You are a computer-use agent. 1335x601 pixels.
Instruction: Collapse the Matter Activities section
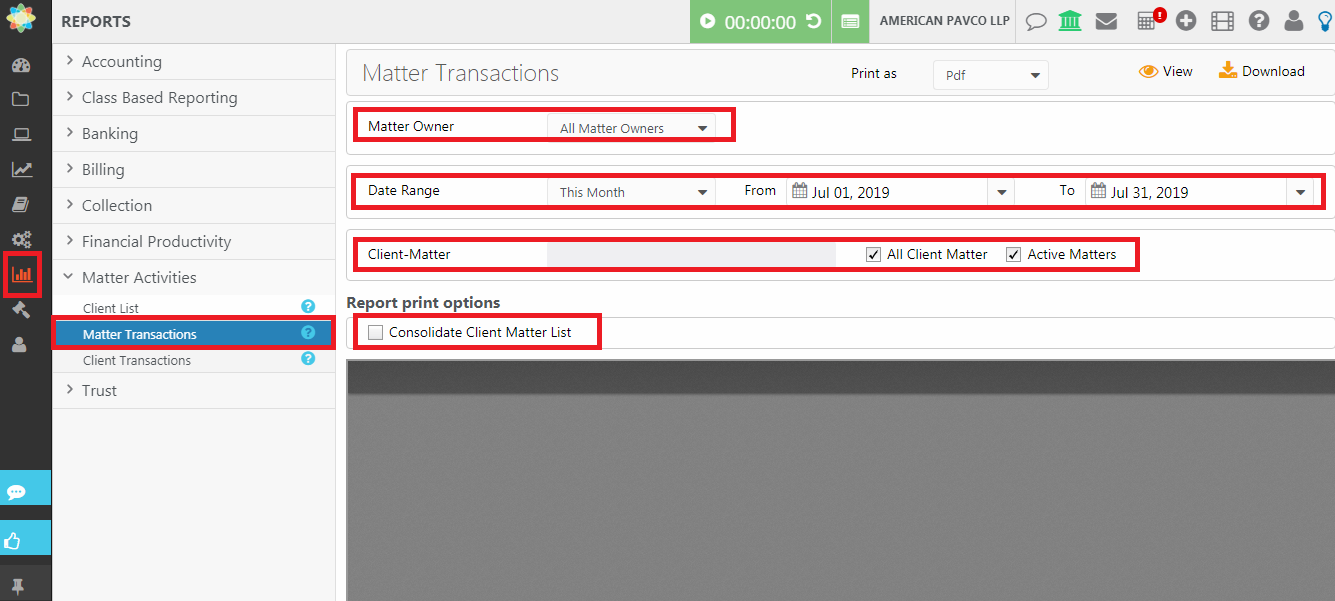140,277
